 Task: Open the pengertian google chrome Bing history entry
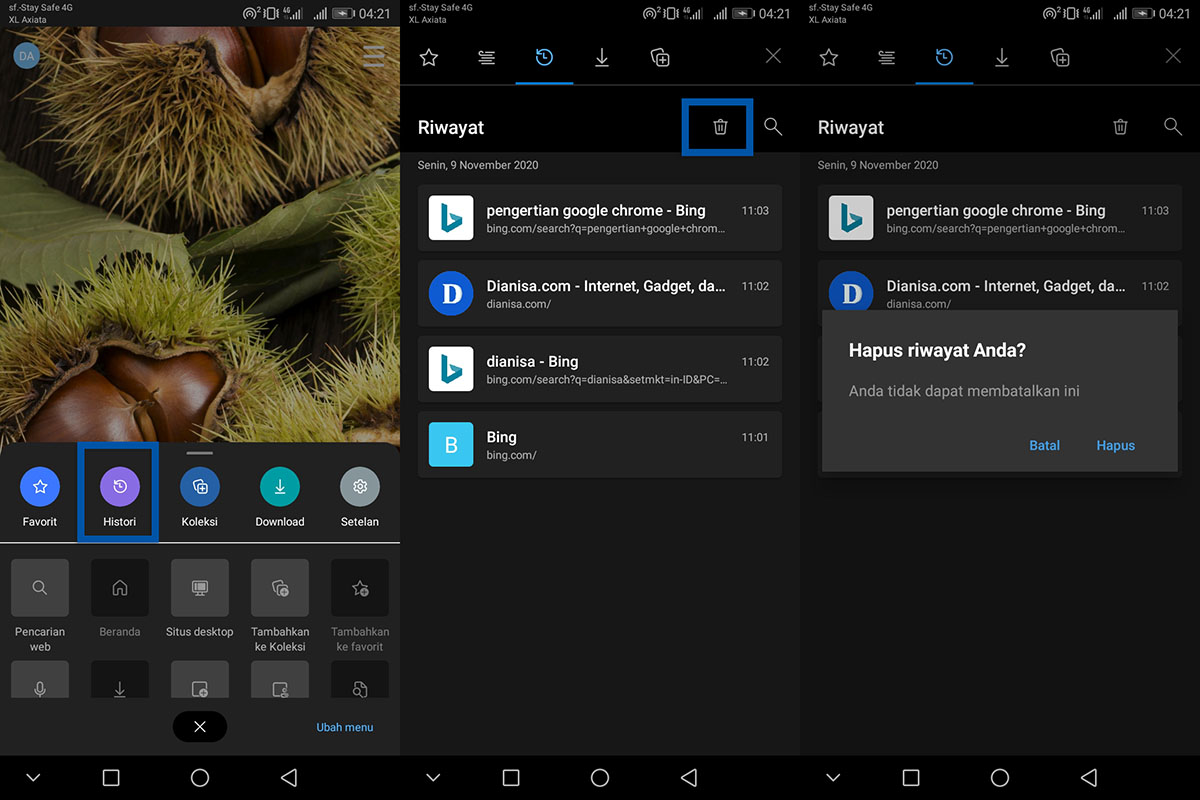[600, 218]
